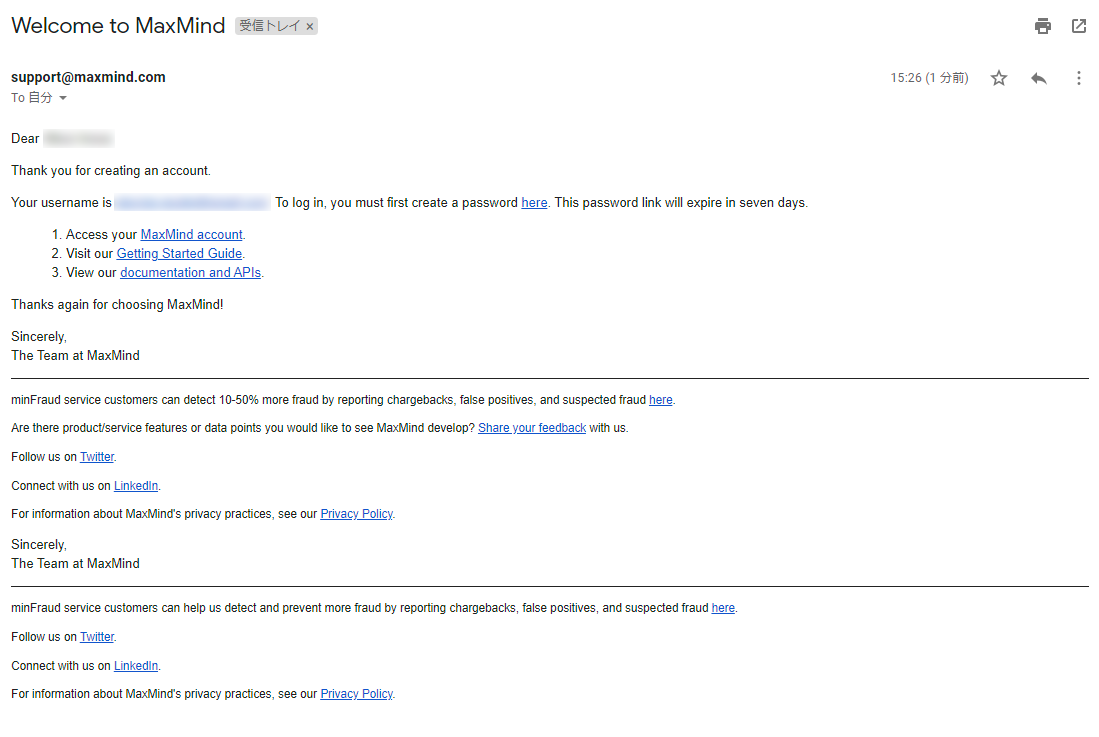The height and width of the screenshot is (737, 1099).
Task: Open the last LinkedIn link near bottom
Action: pyautogui.click(x=136, y=666)
